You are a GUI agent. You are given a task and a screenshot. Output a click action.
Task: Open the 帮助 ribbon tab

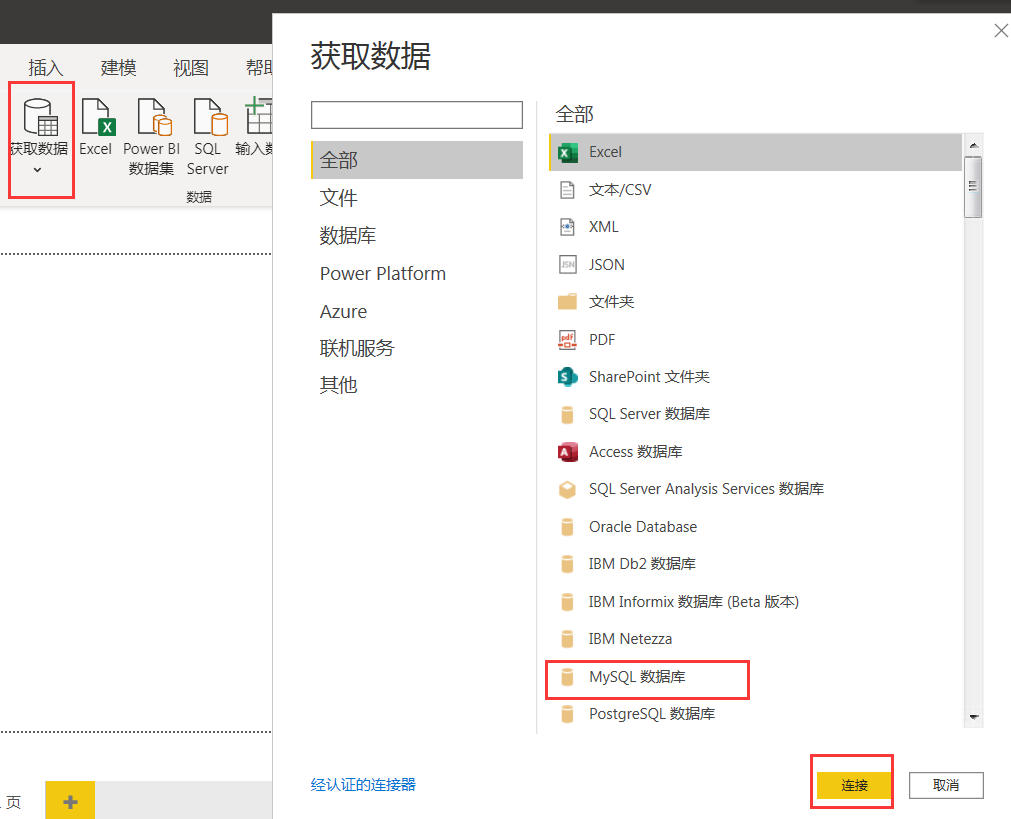pos(259,67)
